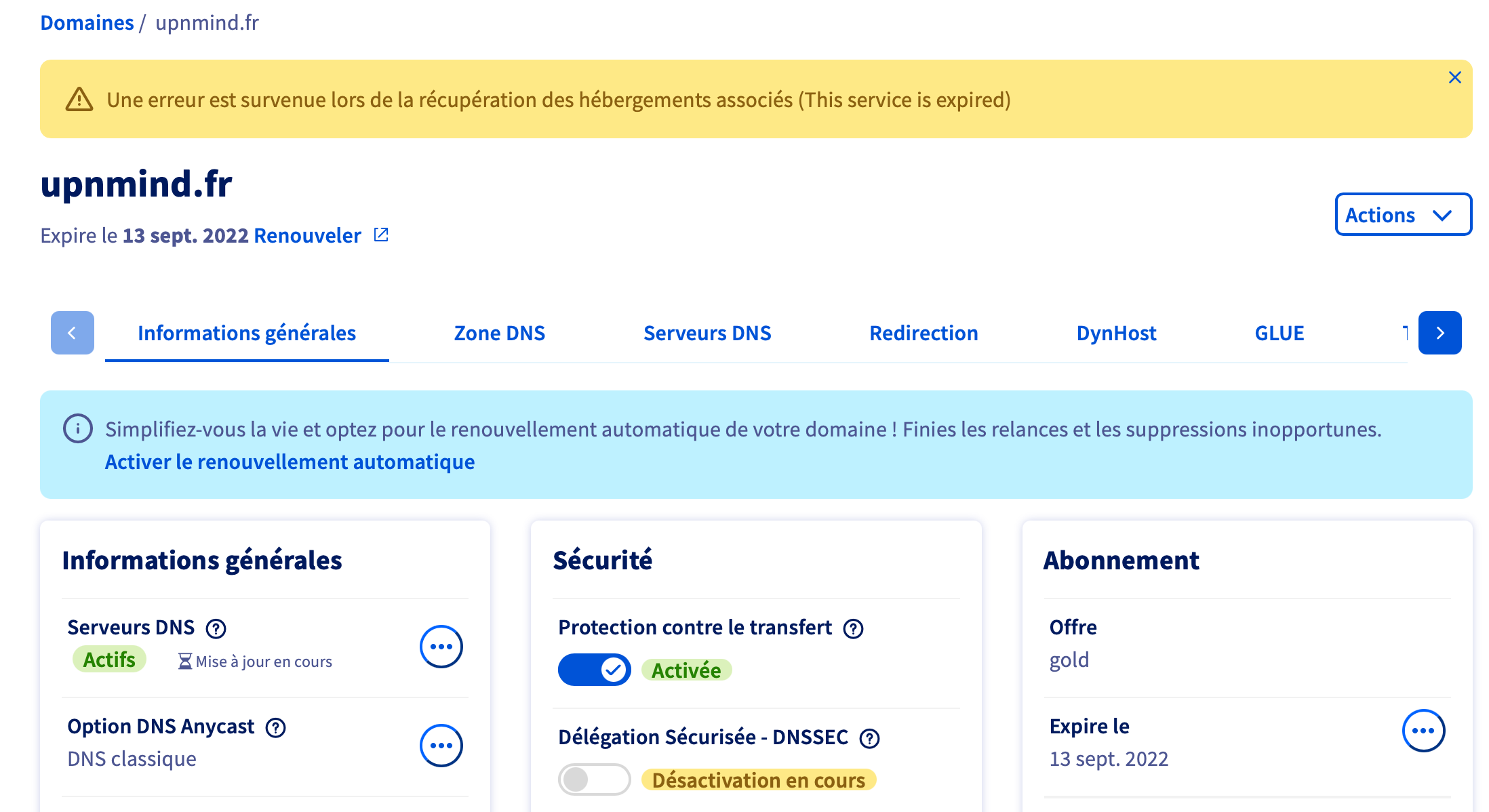The height and width of the screenshot is (812, 1489).
Task: Go to Domaines in the breadcrumb
Action: tap(87, 22)
